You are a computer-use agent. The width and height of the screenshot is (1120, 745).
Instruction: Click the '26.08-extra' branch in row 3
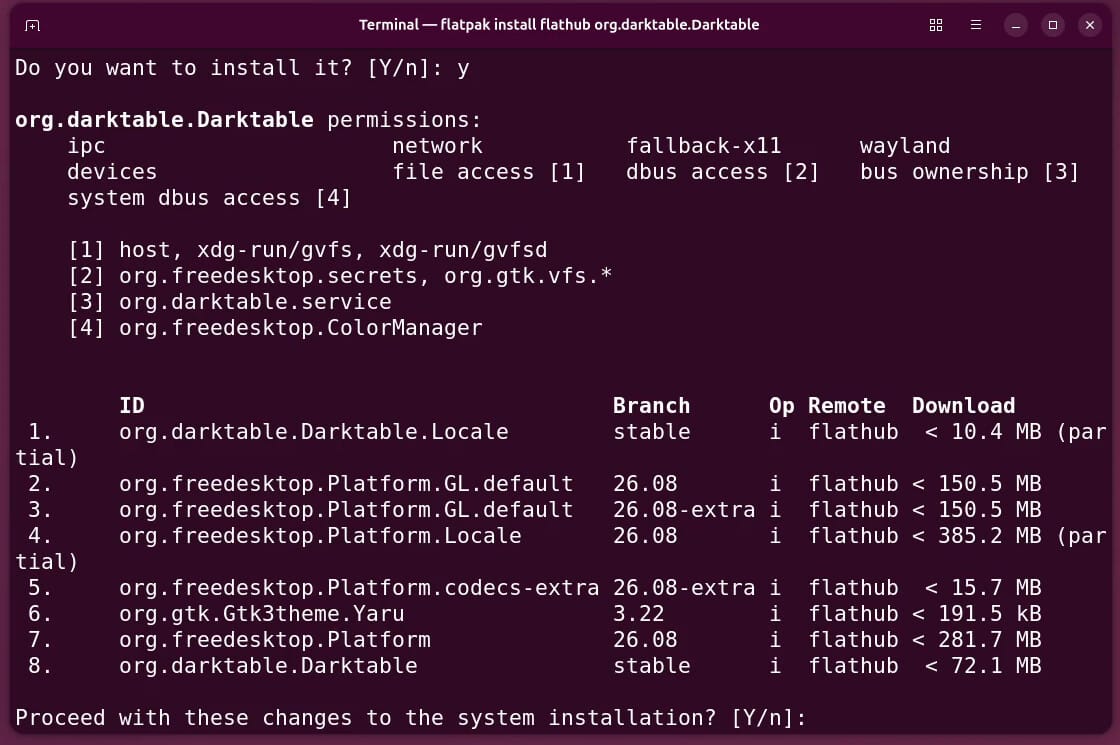pos(684,509)
